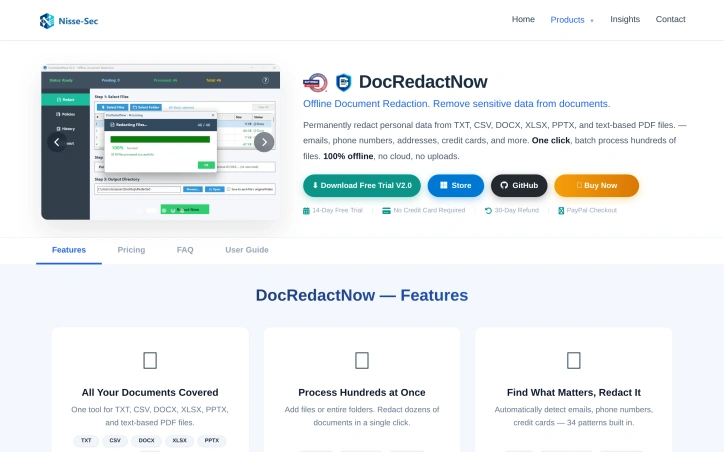Switch to the Pricing tab
The width and height of the screenshot is (724, 452).
point(131,250)
